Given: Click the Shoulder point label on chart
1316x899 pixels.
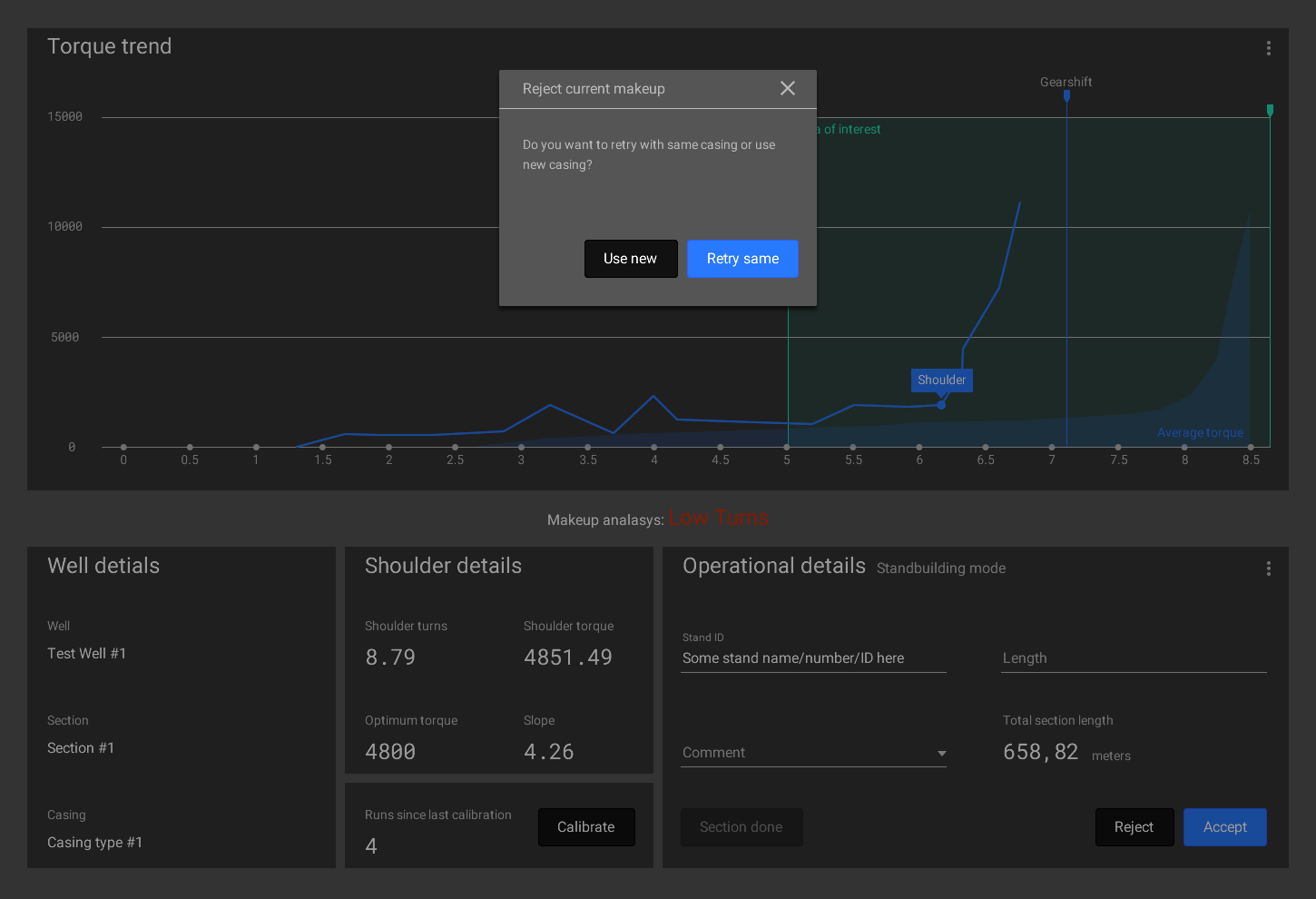Looking at the screenshot, I should tap(942, 380).
